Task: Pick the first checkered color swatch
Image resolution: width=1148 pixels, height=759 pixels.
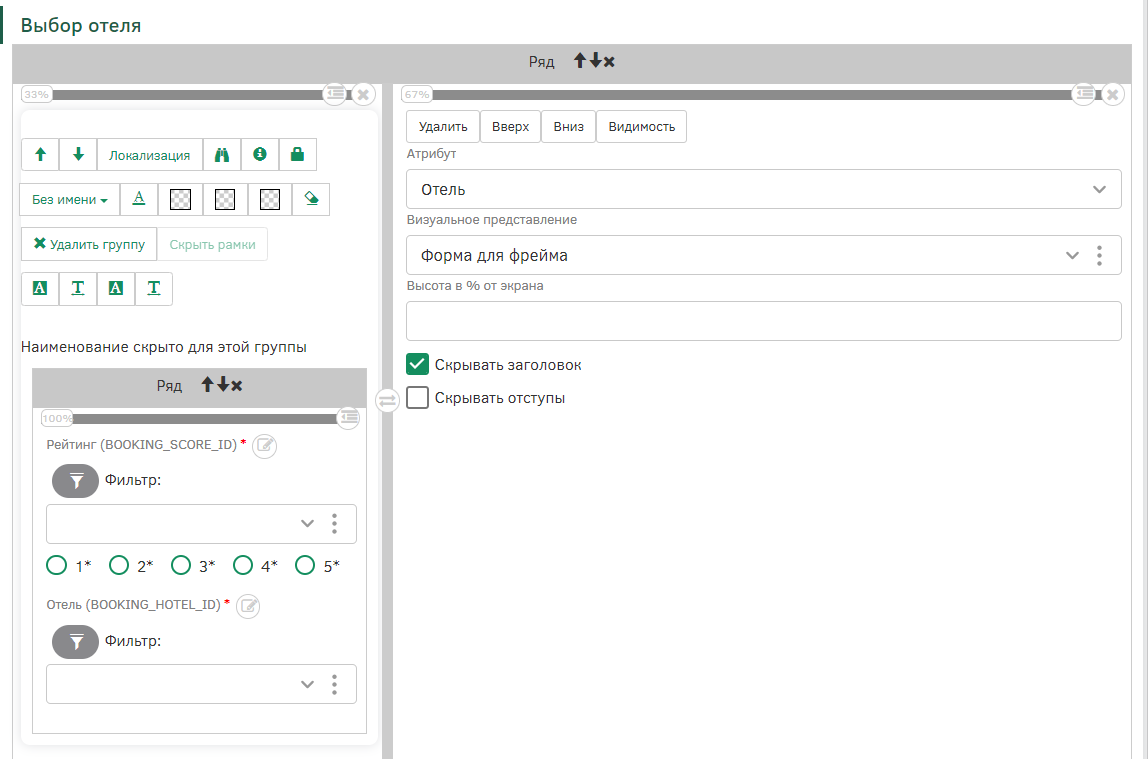Action: pyautogui.click(x=180, y=199)
